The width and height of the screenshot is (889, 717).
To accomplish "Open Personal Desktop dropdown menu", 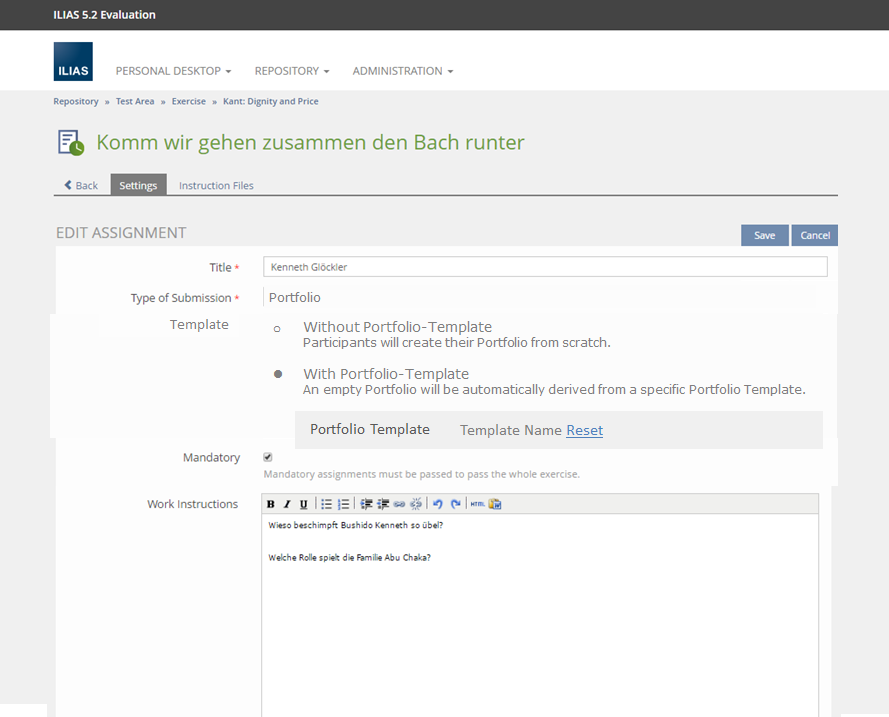I will pos(173,71).
